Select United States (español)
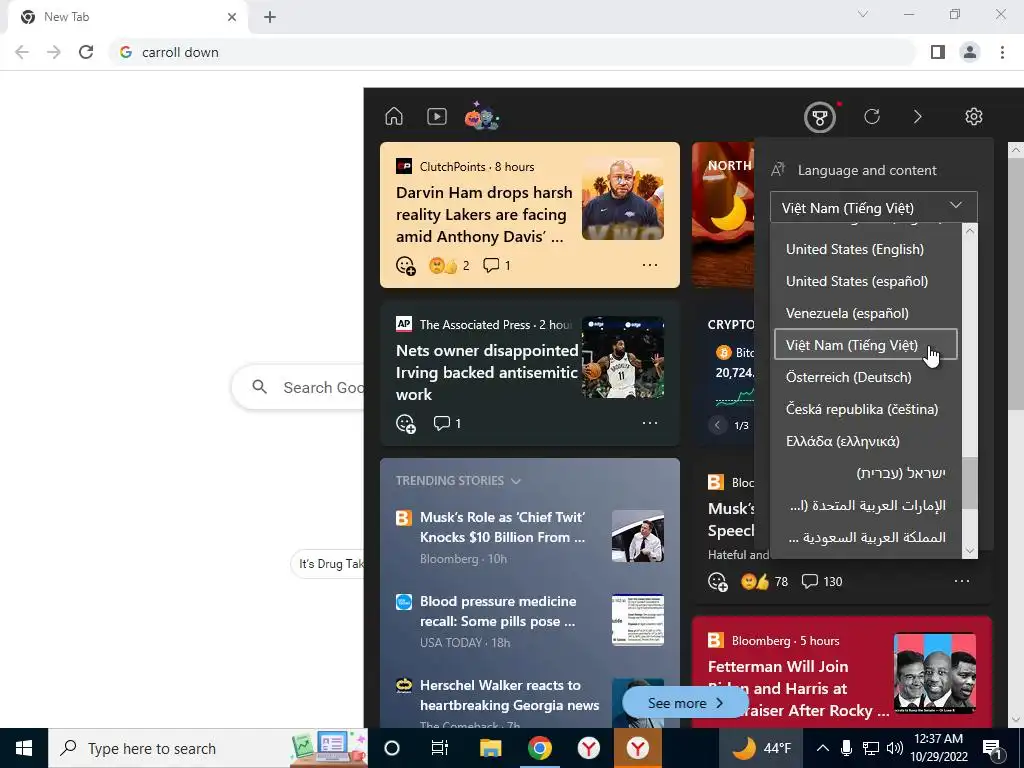The image size is (1024, 768). tap(866, 281)
